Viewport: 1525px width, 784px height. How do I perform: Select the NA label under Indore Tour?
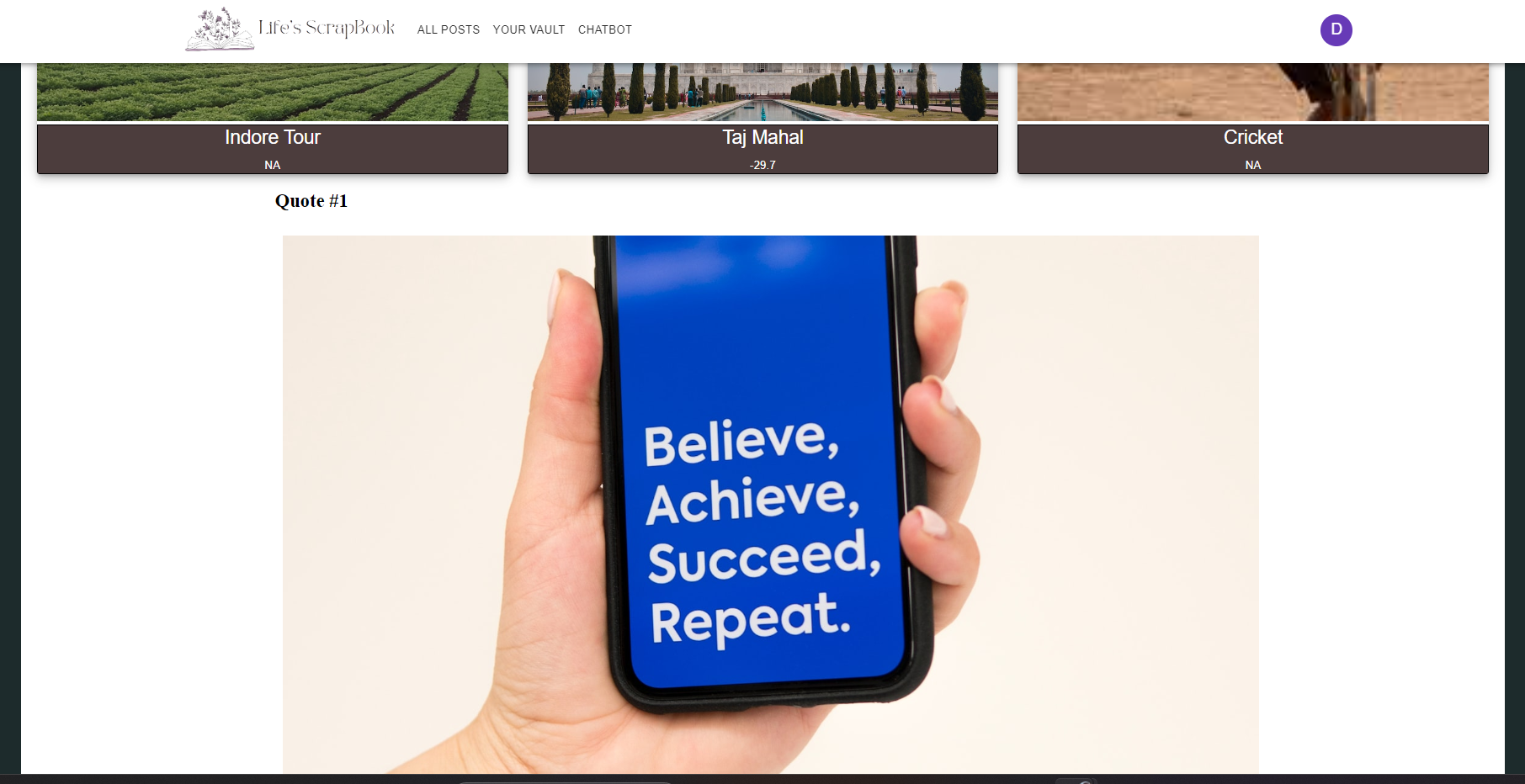click(273, 165)
